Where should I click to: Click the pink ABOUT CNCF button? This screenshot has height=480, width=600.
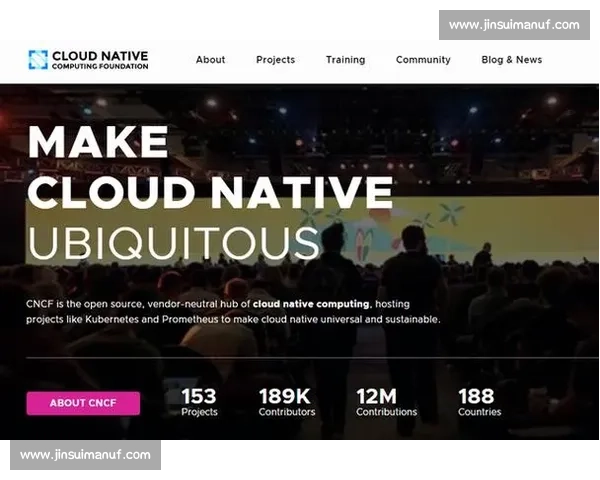[x=83, y=403]
